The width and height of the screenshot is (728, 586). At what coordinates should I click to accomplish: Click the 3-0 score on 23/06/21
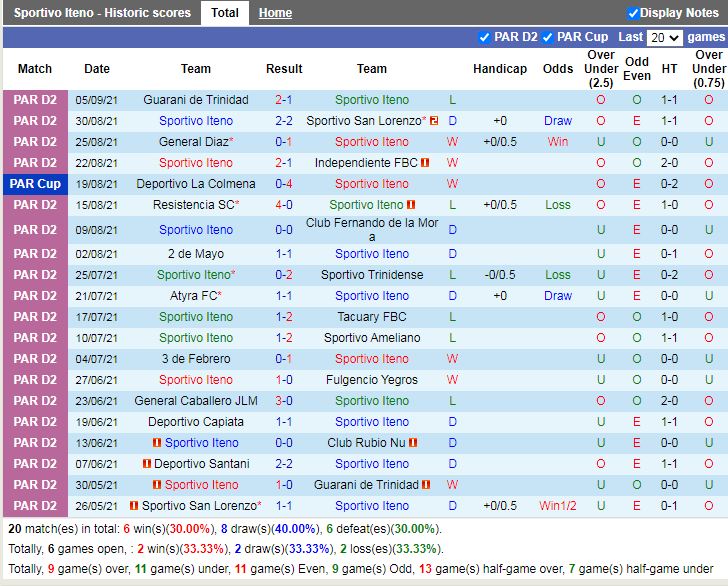click(284, 401)
